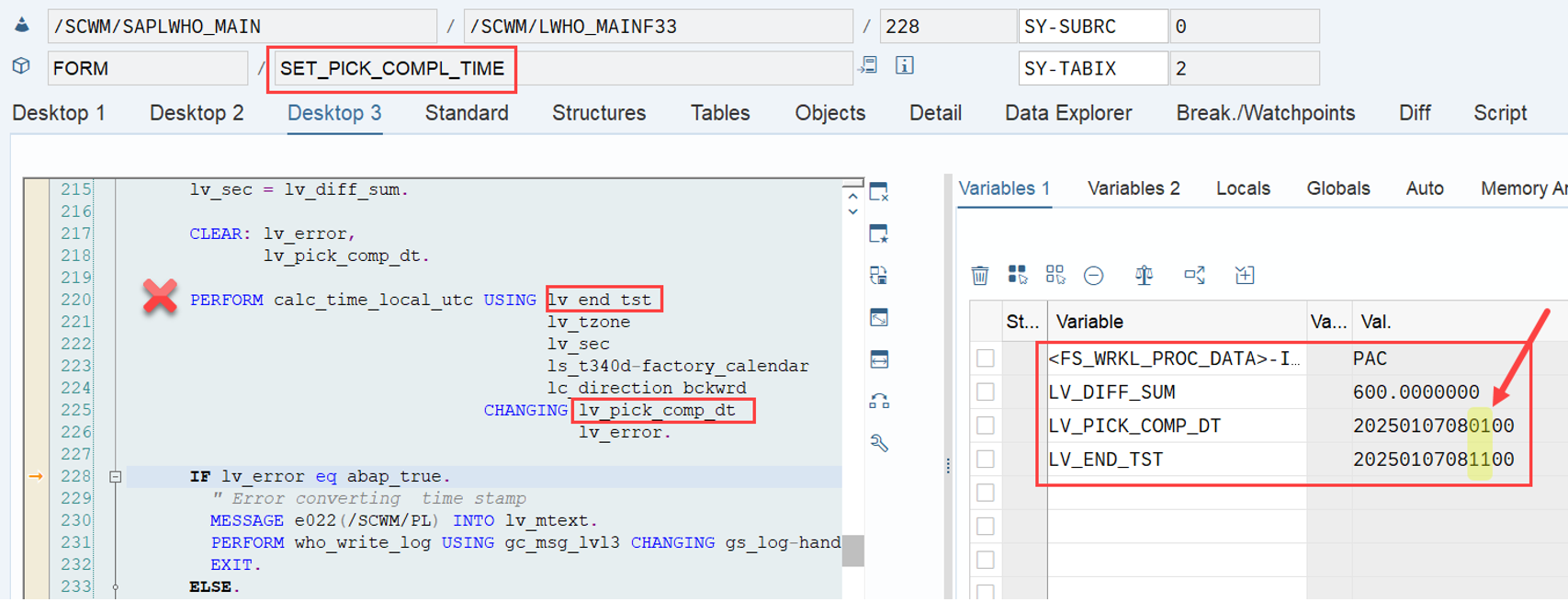
Task: Click the SET_PICK_COMPL_TIME form name field
Action: (x=564, y=68)
